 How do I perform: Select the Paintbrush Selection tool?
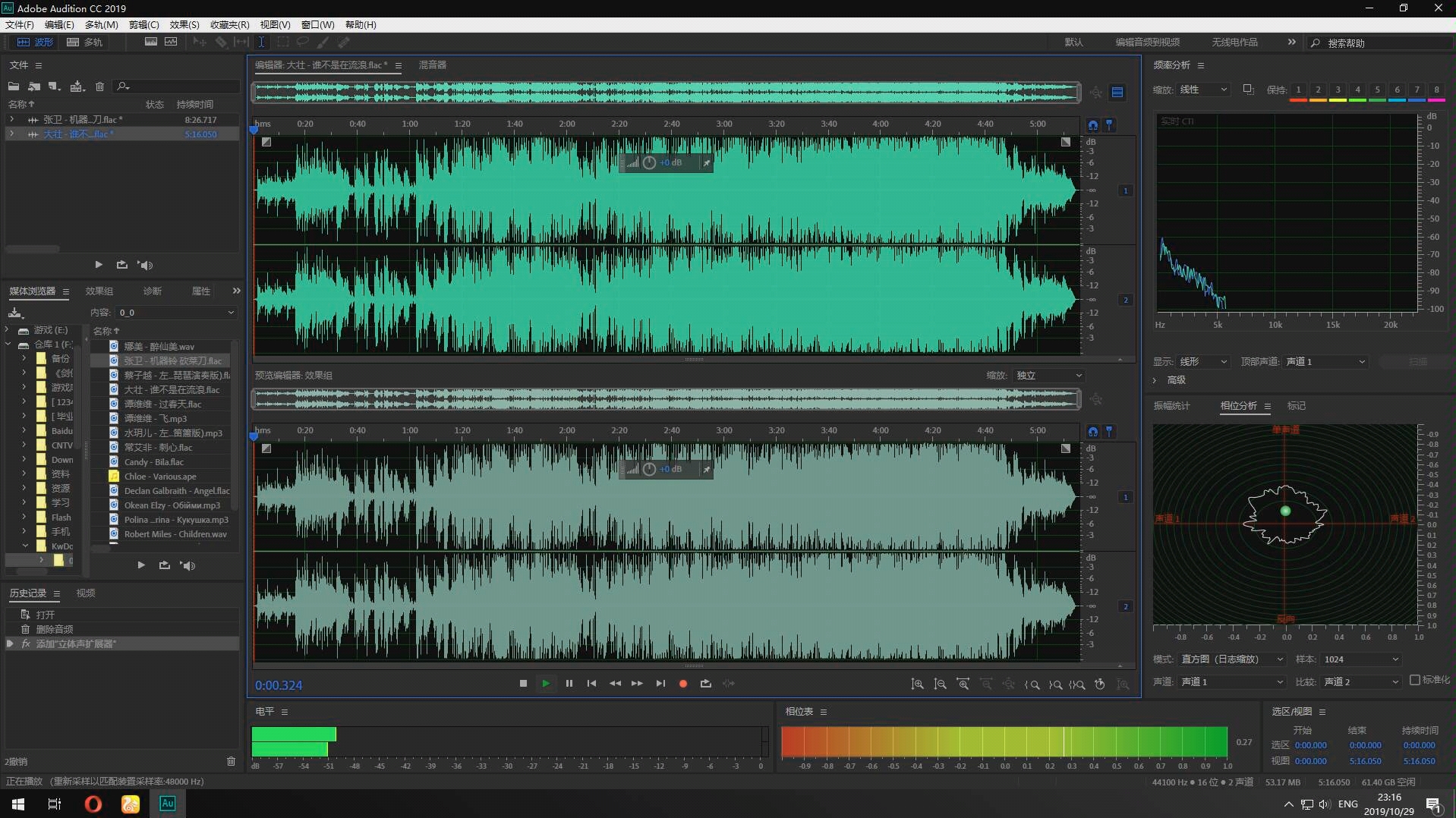coord(323,42)
